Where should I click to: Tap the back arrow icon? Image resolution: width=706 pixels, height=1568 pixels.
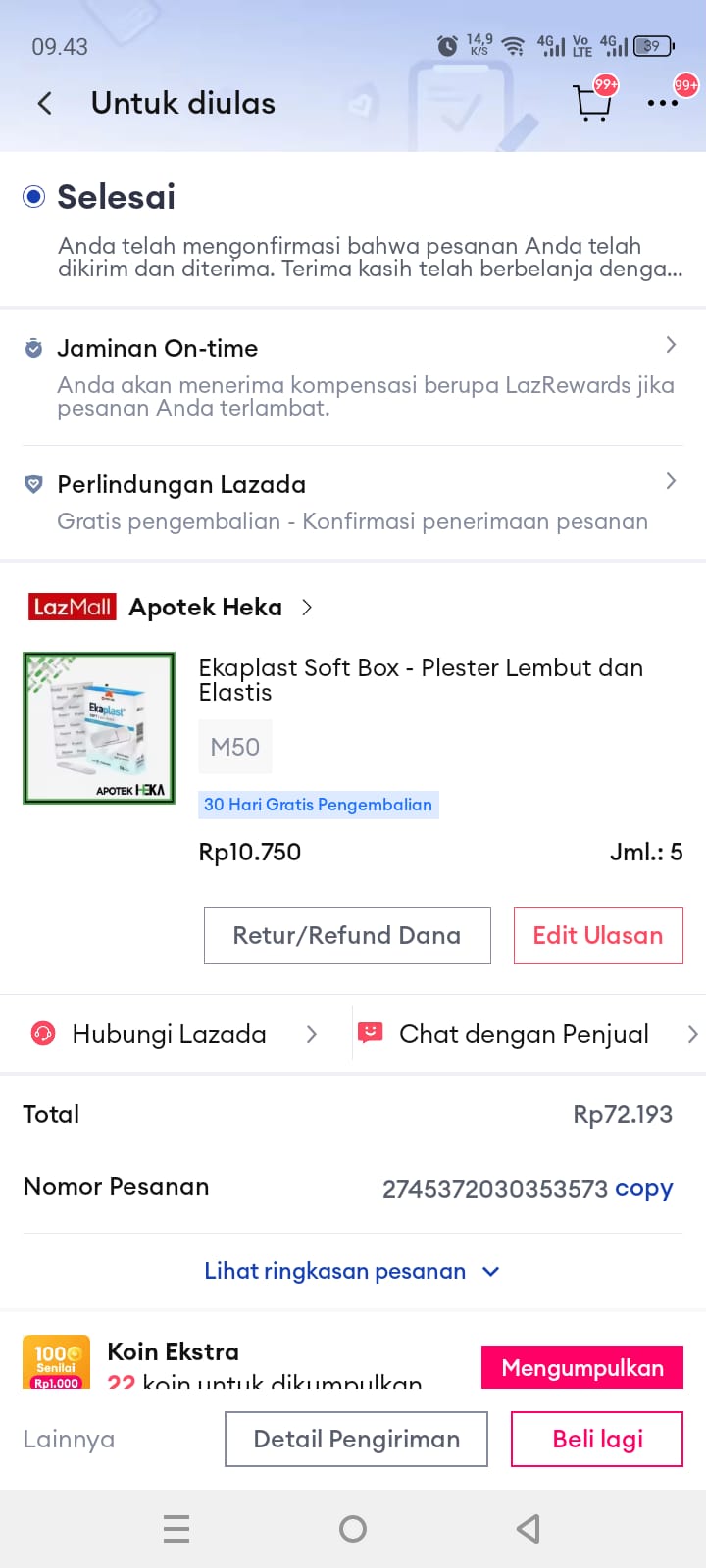point(44,104)
